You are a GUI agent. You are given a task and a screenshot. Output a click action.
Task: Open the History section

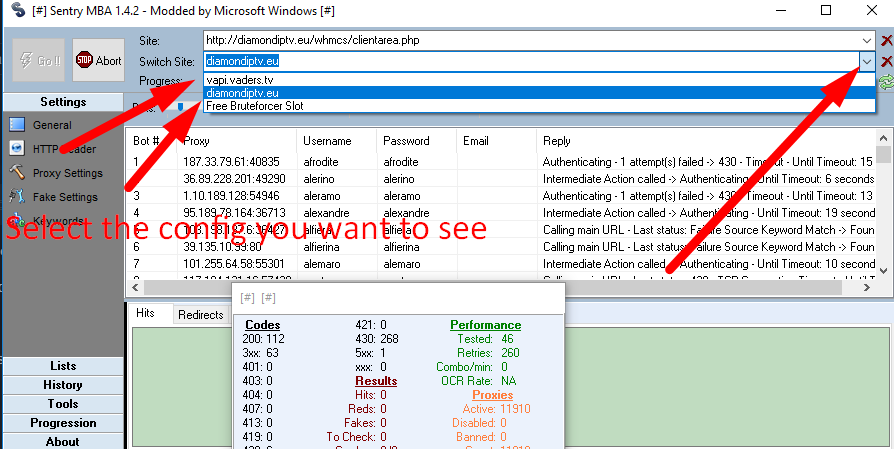pos(62,385)
